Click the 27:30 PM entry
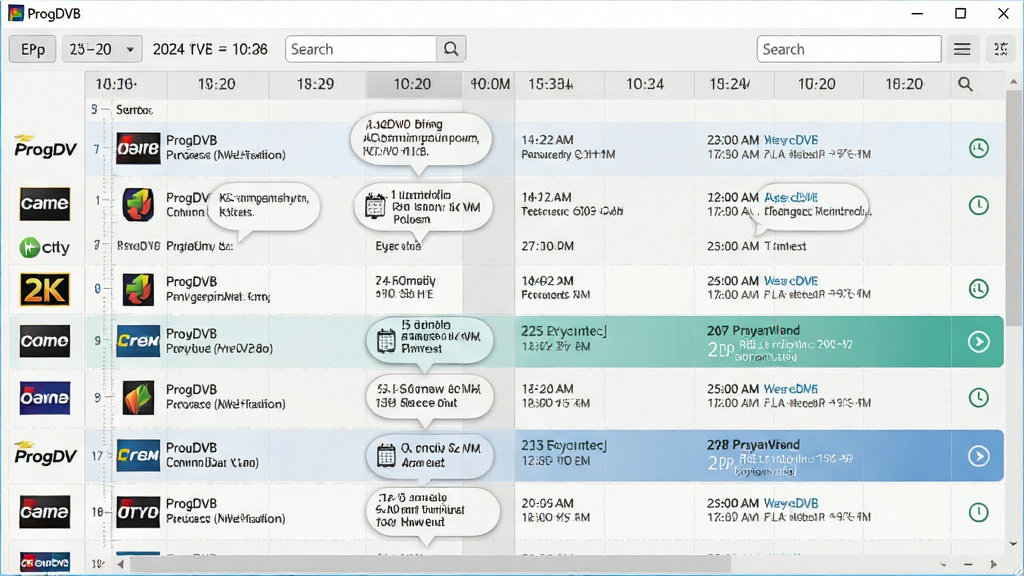Viewport: 1024px width, 576px height. [547, 246]
